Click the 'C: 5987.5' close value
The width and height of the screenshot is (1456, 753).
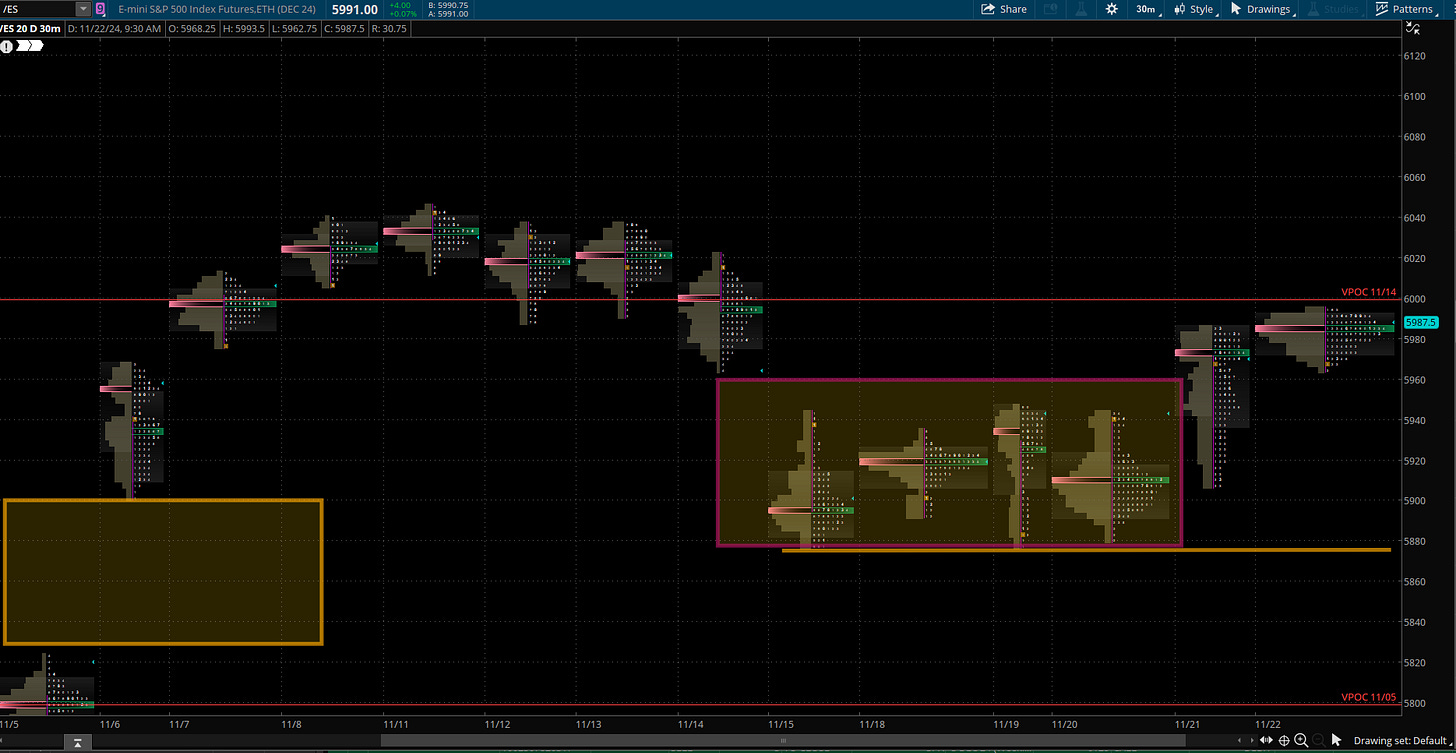(x=343, y=28)
